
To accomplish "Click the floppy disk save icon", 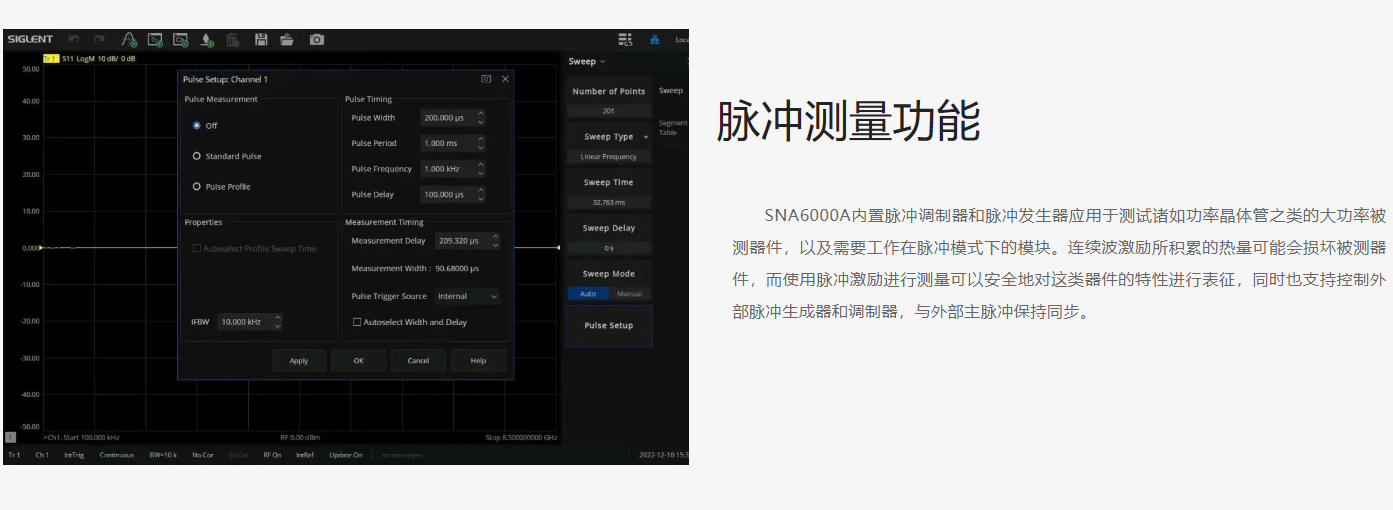I will pyautogui.click(x=261, y=40).
